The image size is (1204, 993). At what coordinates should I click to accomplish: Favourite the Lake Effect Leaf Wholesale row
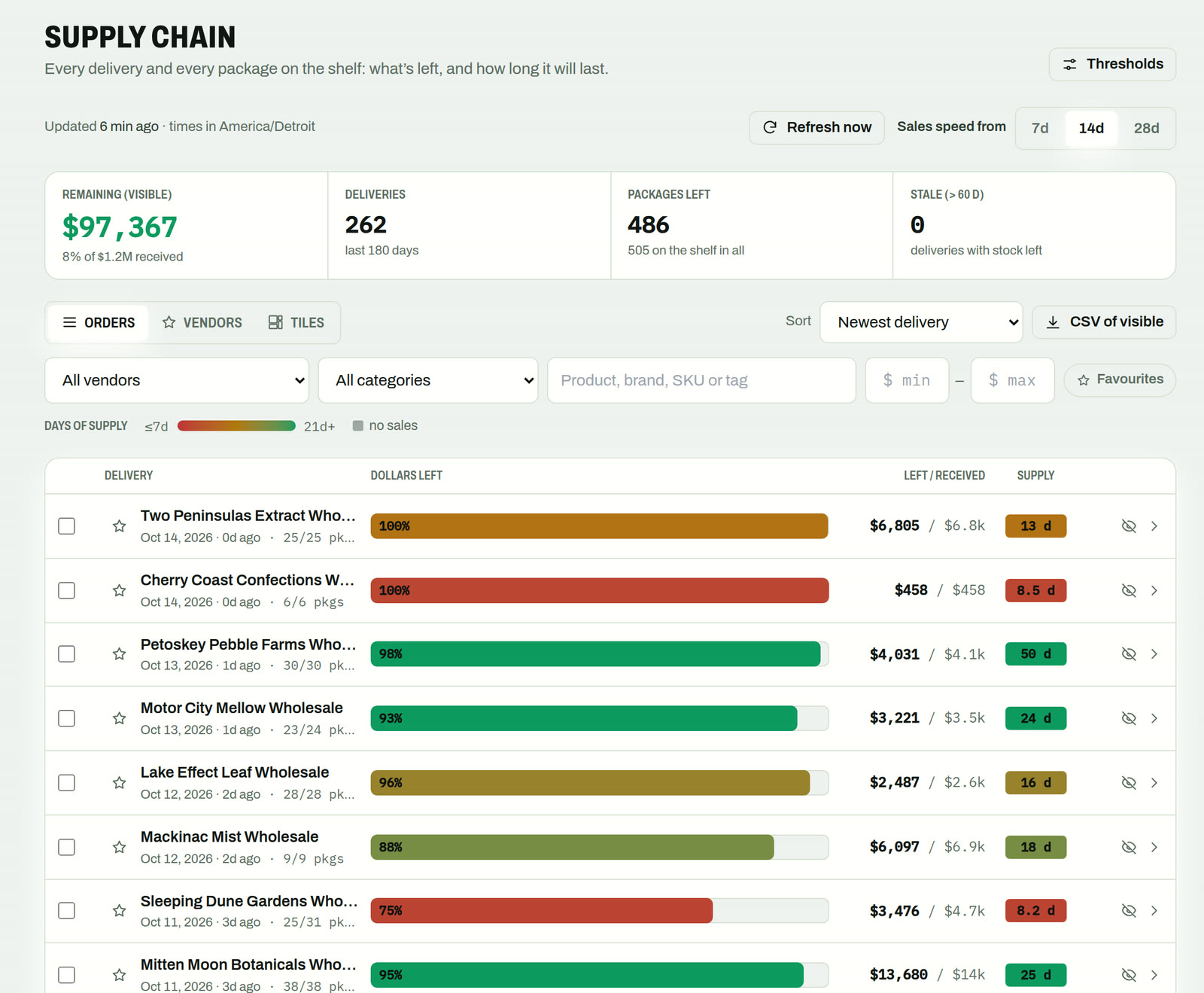[x=119, y=783]
